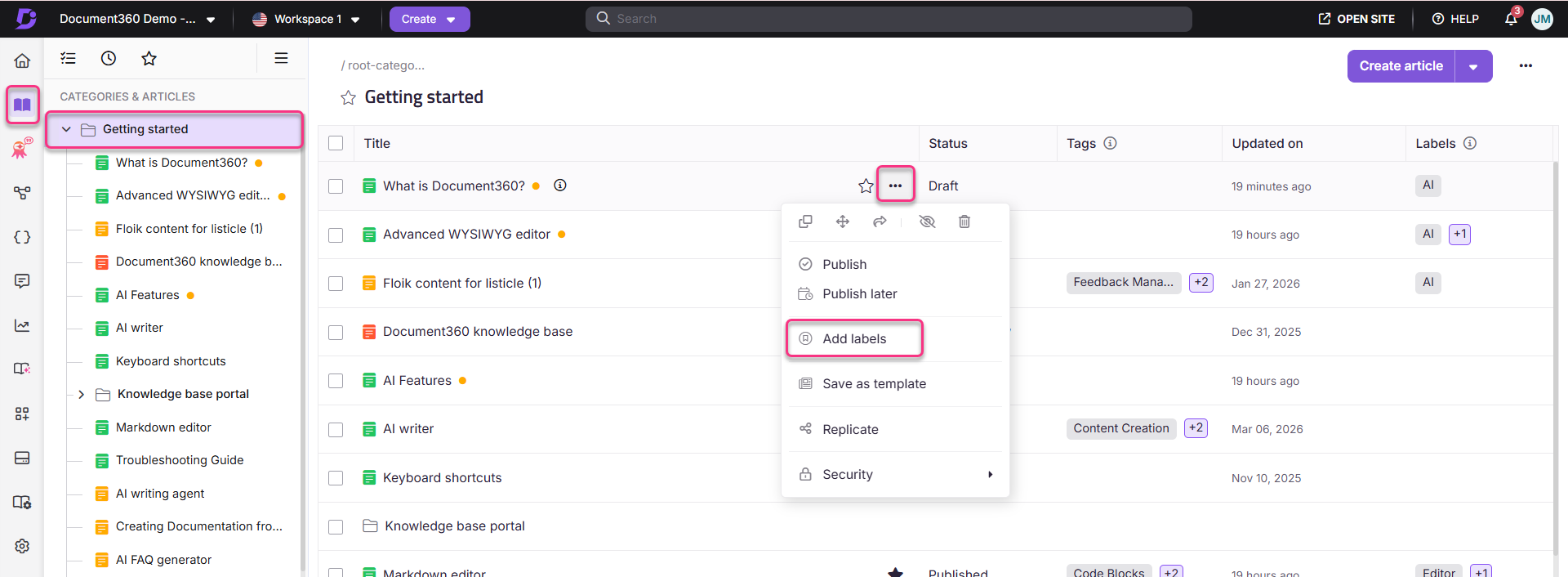The width and height of the screenshot is (1568, 577).
Task: Tick checkbox for Knowledge base portal row
Action: [x=336, y=526]
